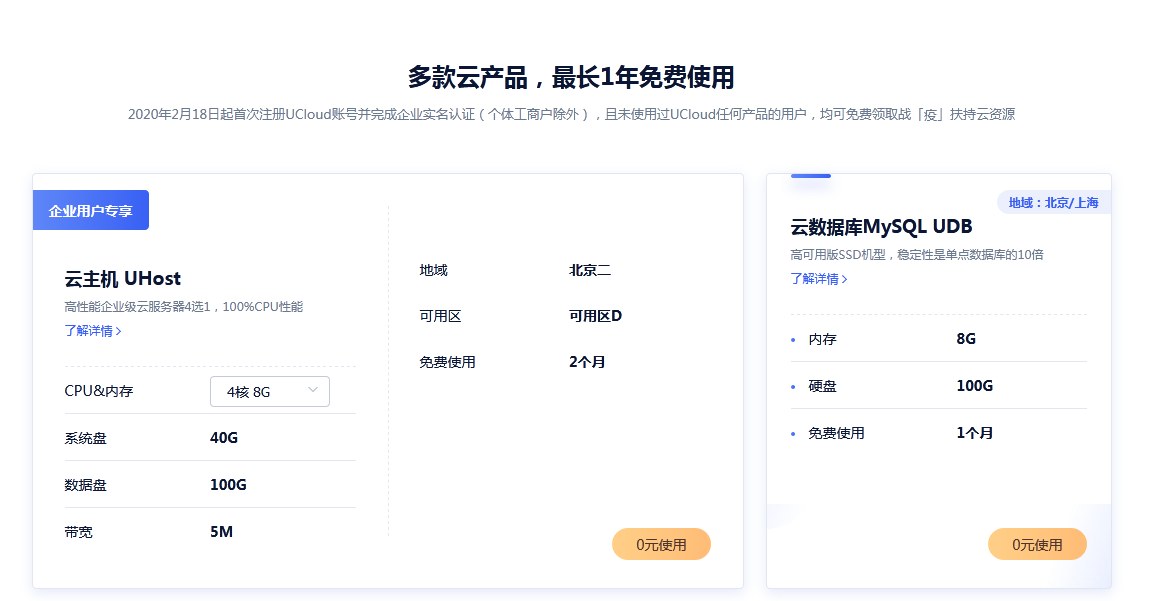Open 了解详情 link under 云主机 UHost
Screen dimensions: 1172x601
point(93,330)
